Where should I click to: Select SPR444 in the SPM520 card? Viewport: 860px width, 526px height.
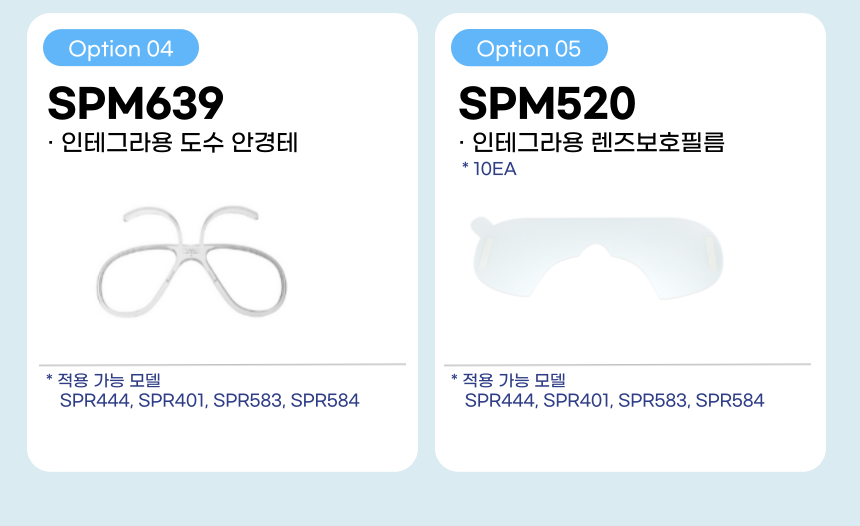499,401
